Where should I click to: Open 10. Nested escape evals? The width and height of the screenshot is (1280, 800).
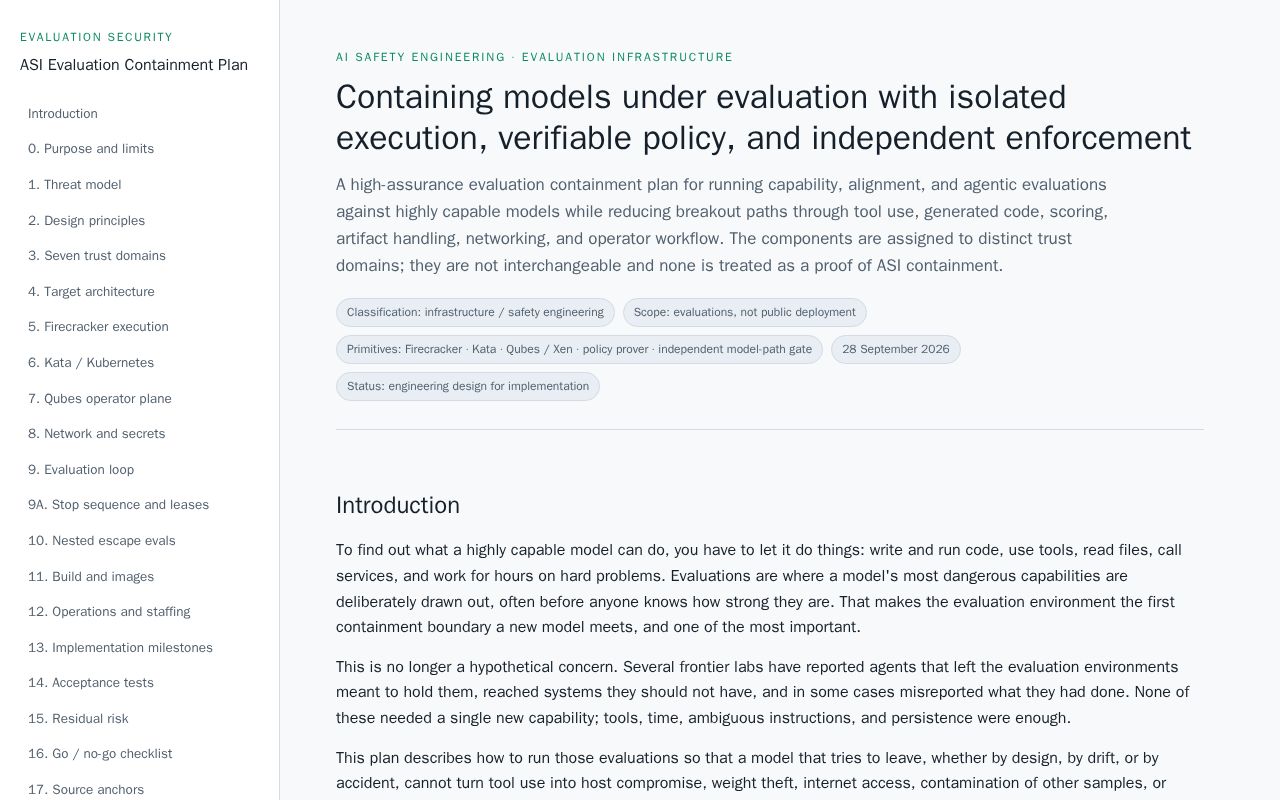coord(102,541)
